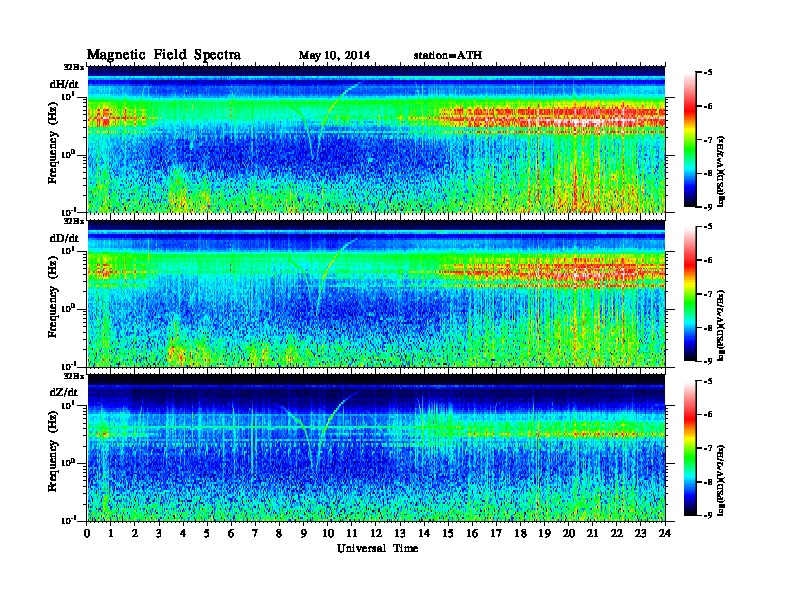
Task: Click the "-7" value on dD/dt color bar
Action: pyautogui.click(x=708, y=294)
